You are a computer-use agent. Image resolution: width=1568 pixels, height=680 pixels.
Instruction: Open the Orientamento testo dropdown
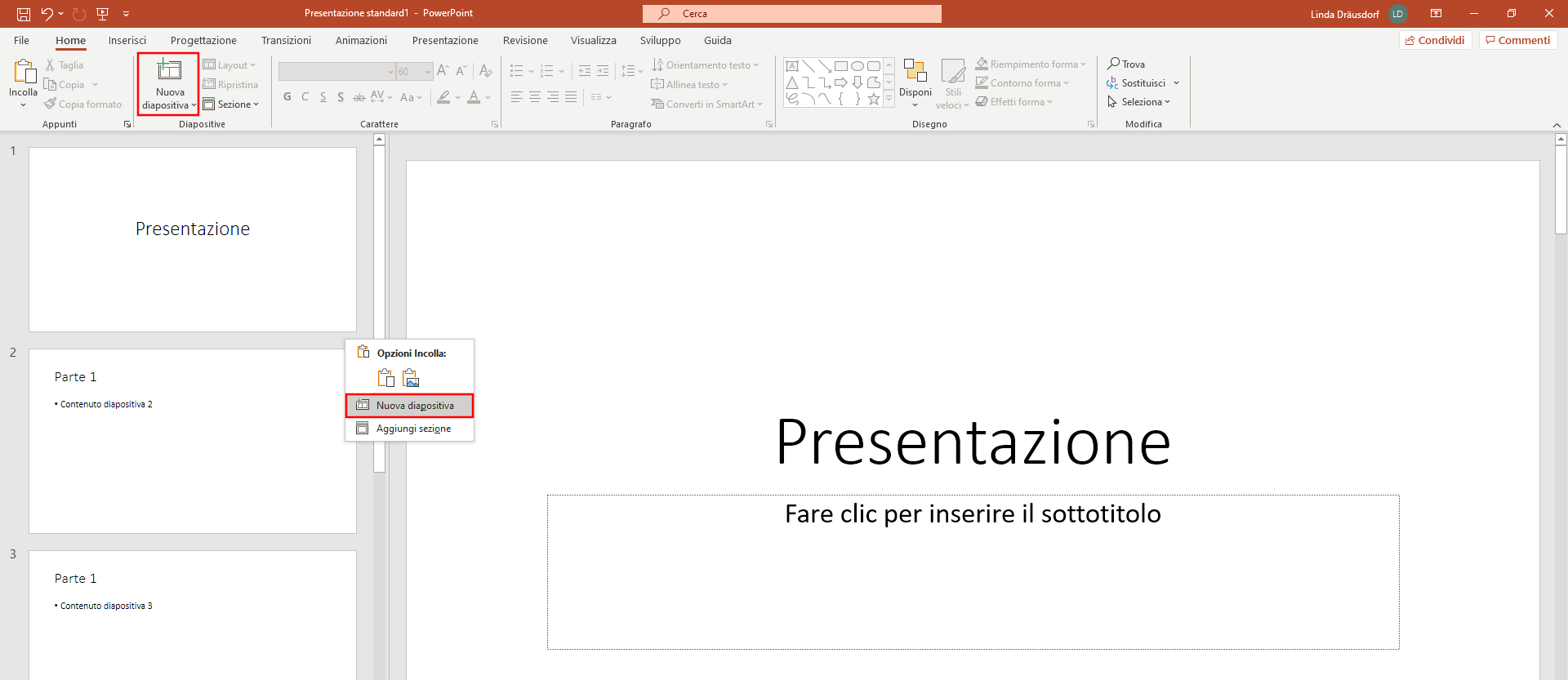(x=706, y=65)
